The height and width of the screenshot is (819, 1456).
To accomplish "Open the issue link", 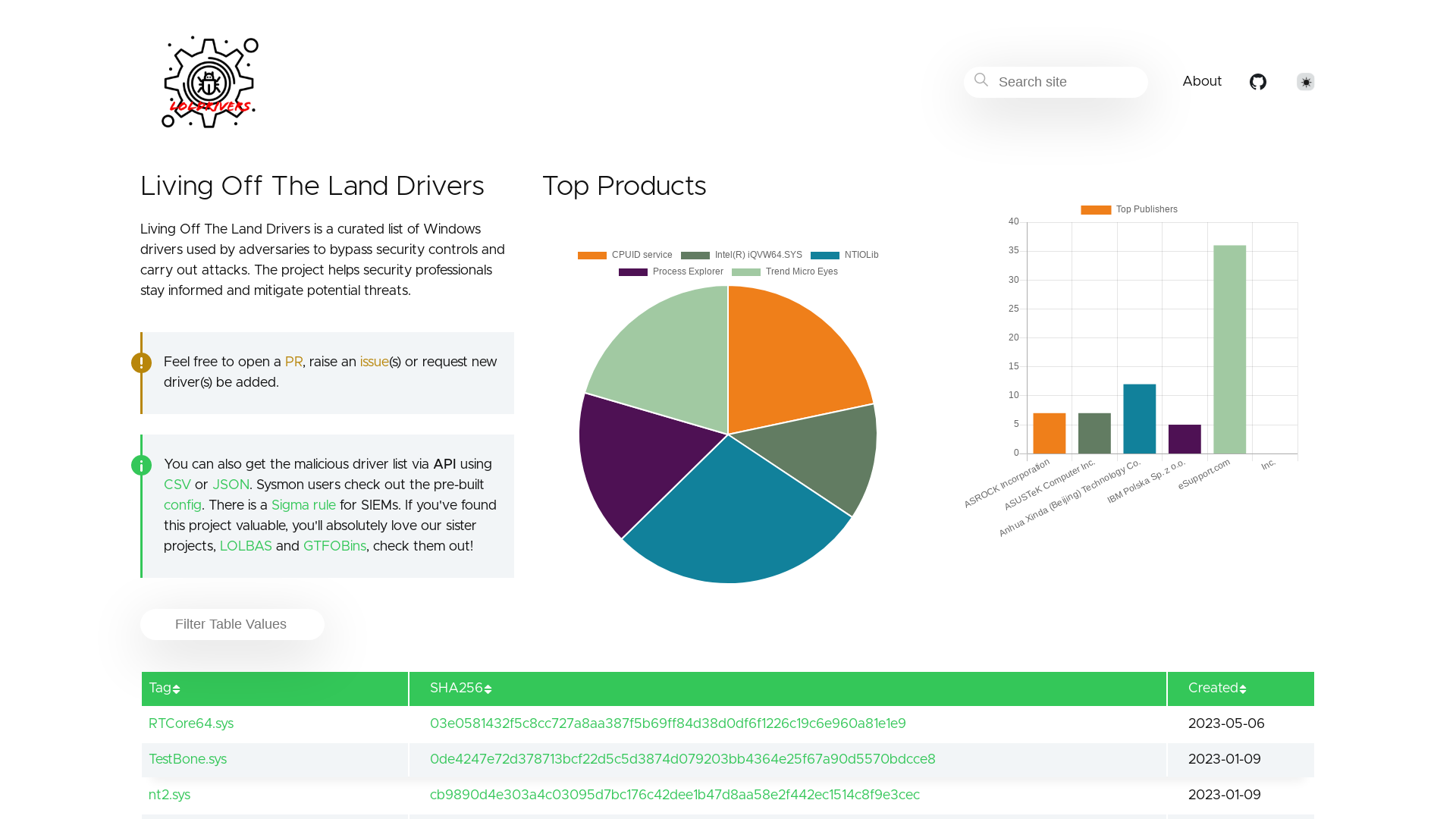I will coord(374,362).
